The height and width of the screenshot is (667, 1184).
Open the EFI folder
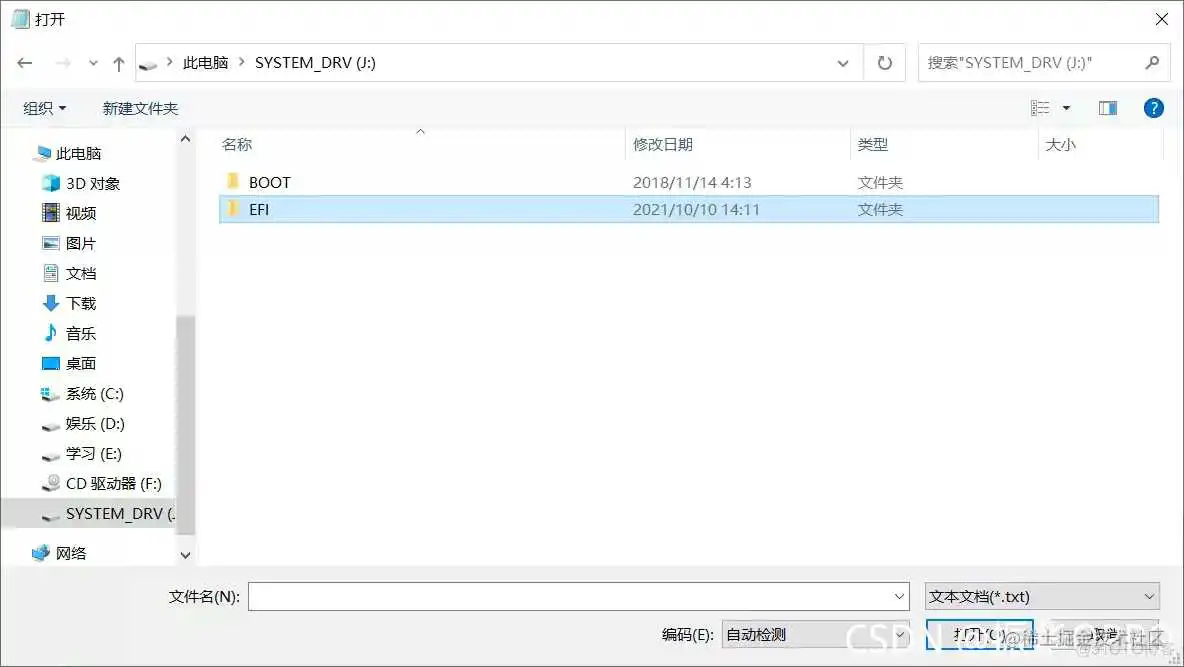click(260, 209)
